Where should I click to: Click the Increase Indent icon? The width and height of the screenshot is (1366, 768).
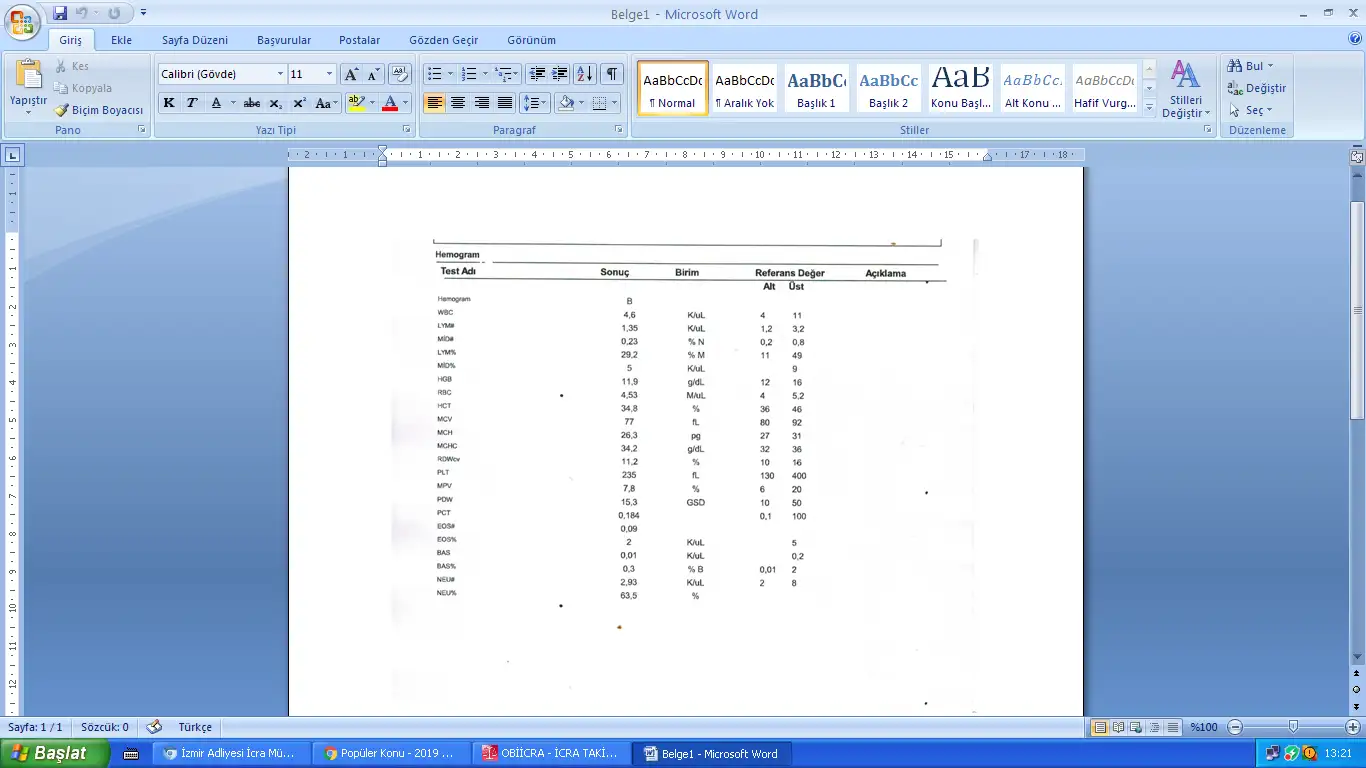pos(560,74)
